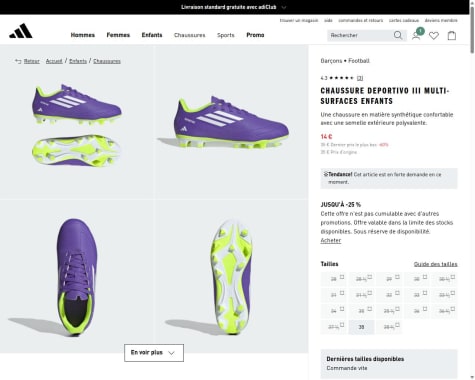
Task: Select size 37⅓ option
Action: [334, 327]
